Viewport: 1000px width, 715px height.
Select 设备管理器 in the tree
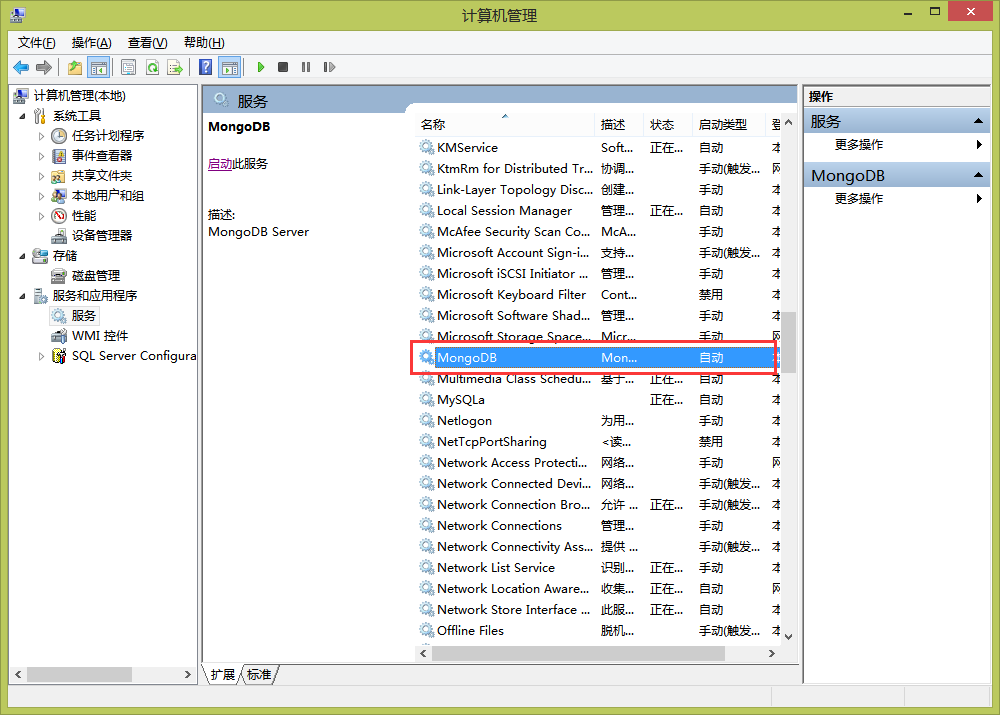pyautogui.click(x=102, y=236)
